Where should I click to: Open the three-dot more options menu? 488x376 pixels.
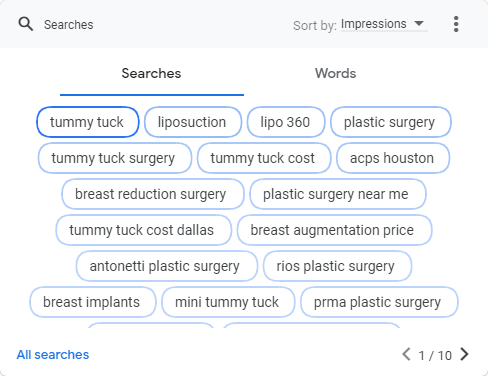point(456,24)
